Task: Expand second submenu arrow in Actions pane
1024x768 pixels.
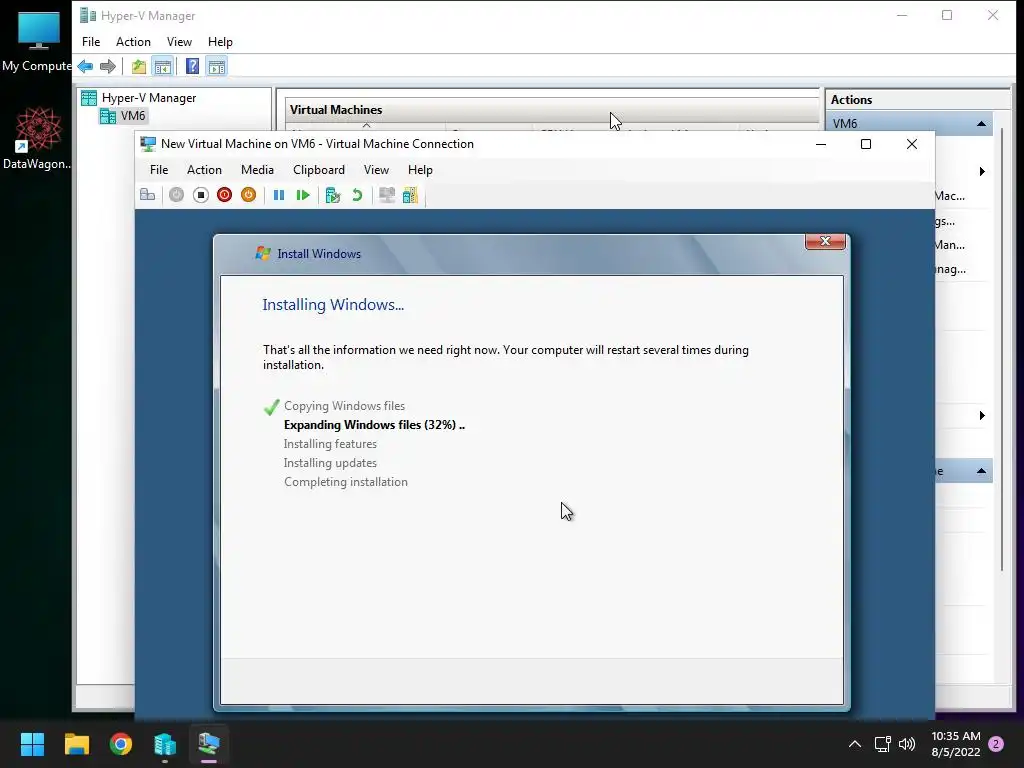Action: pyautogui.click(x=982, y=415)
